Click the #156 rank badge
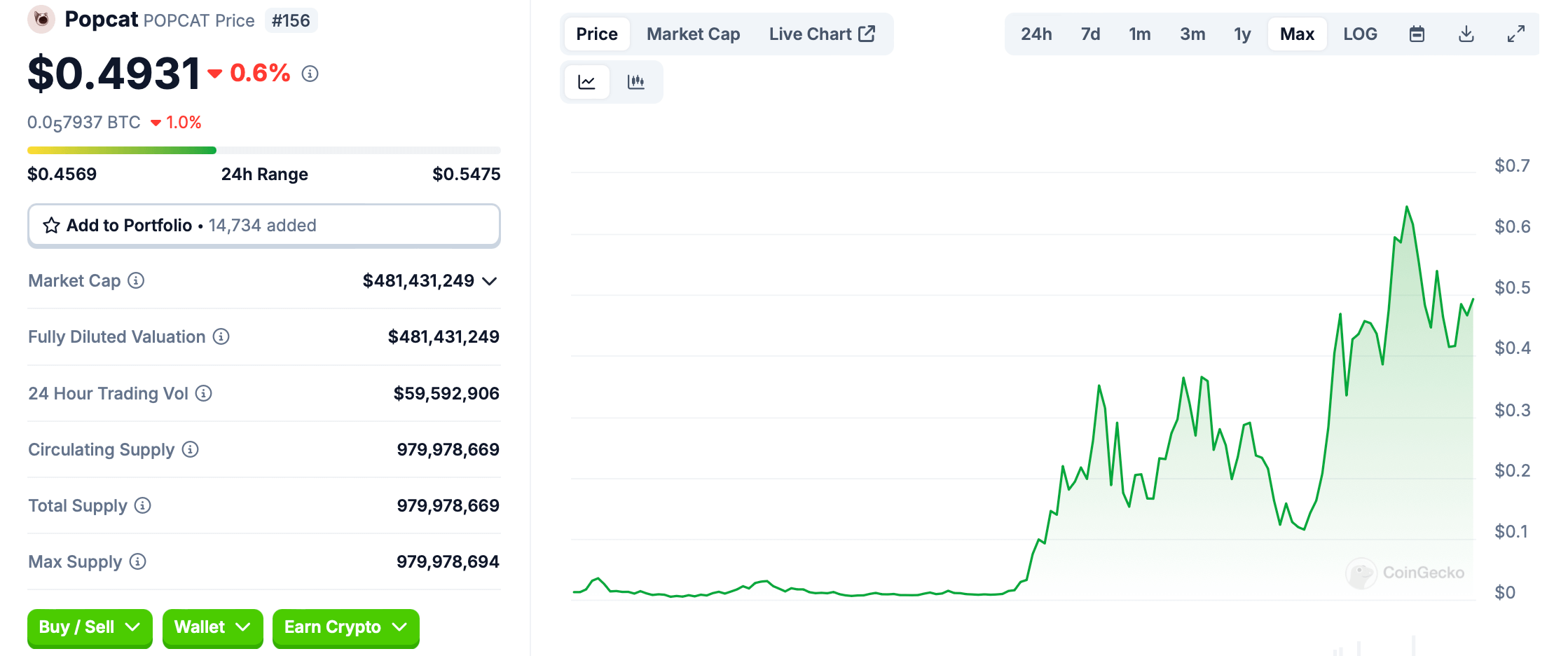1568x656 pixels. (x=291, y=20)
